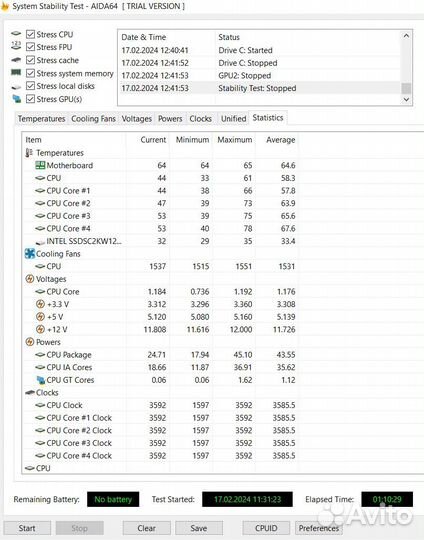Select the 'Stability Test: Stopped' log row
The image size is (424, 540).
[x=260, y=88]
